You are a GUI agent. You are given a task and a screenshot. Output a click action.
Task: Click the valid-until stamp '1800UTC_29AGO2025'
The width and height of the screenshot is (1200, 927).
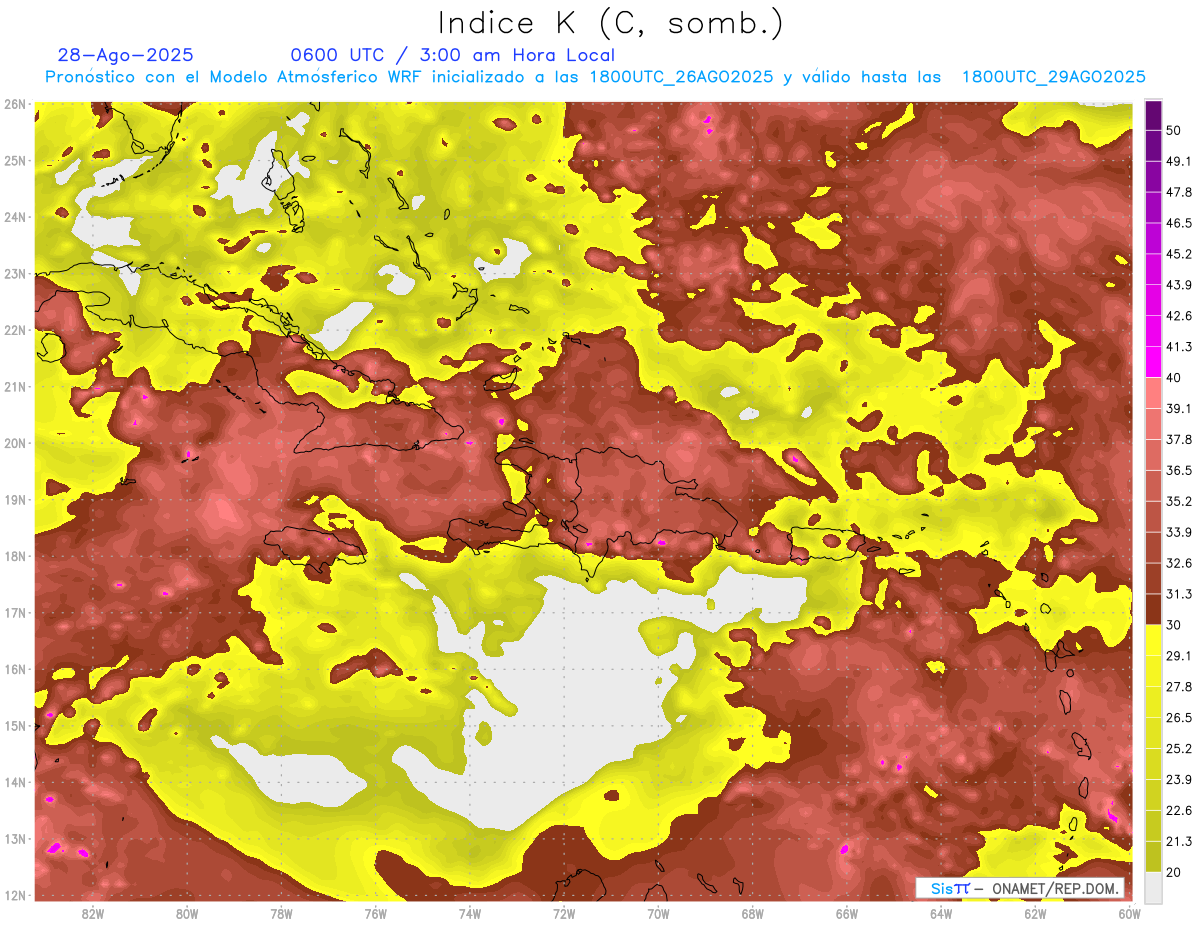pyautogui.click(x=1053, y=77)
